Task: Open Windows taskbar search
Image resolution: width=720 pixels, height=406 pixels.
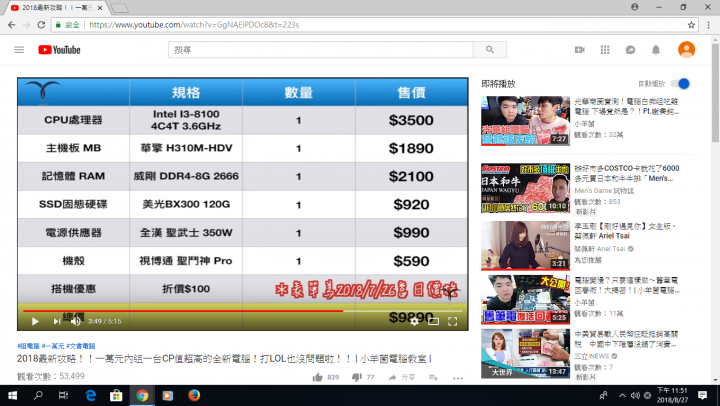Action: click(x=38, y=395)
